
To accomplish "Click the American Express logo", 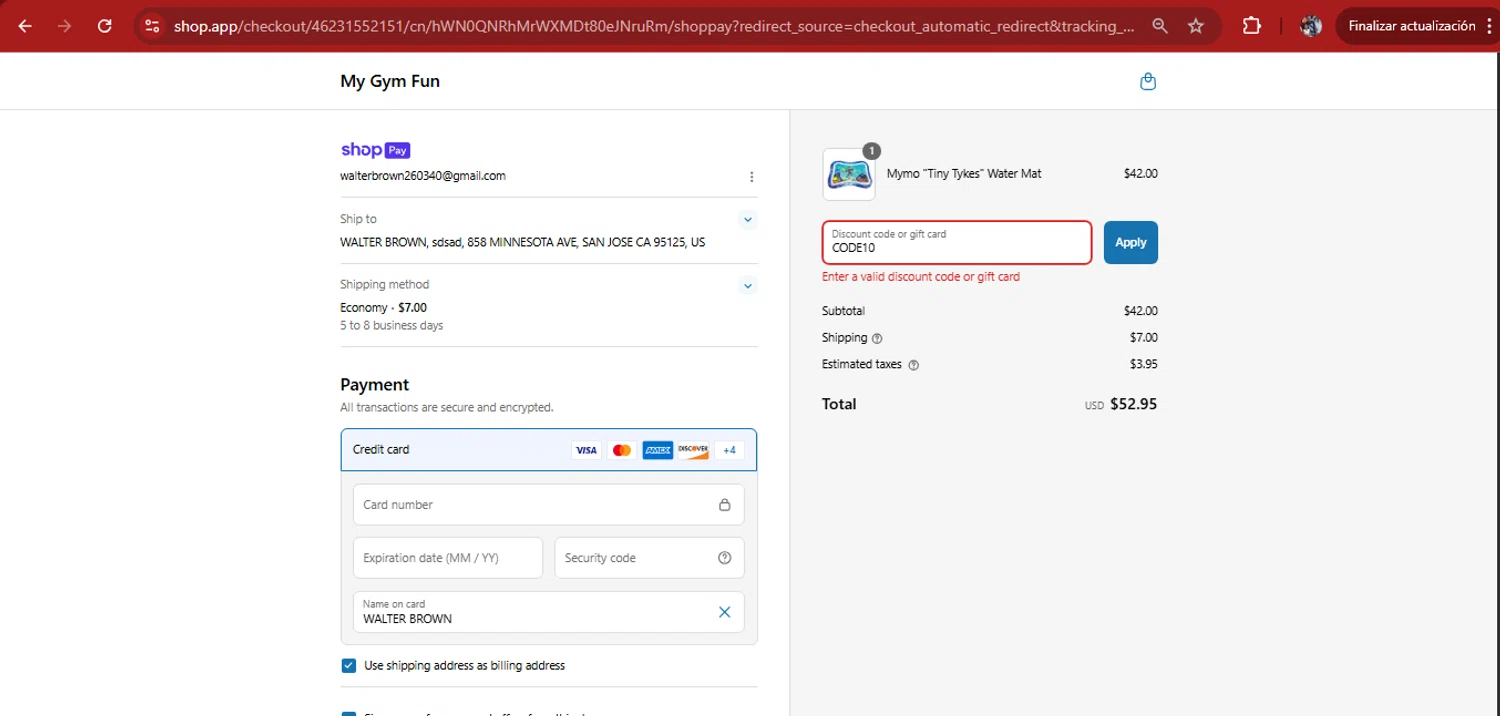I will (657, 450).
